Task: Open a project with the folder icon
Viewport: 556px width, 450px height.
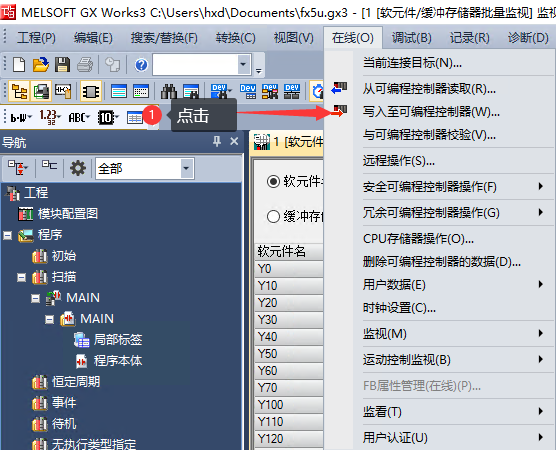Action: click(x=40, y=65)
